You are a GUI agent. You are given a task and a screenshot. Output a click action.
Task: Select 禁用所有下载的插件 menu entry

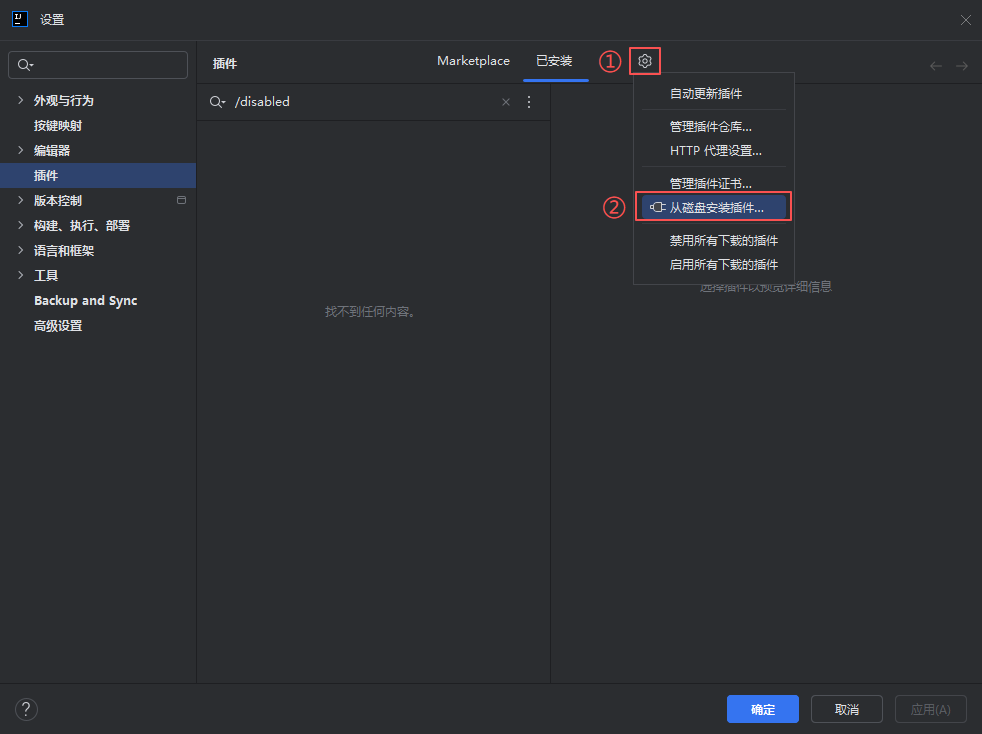pyautogui.click(x=723, y=241)
